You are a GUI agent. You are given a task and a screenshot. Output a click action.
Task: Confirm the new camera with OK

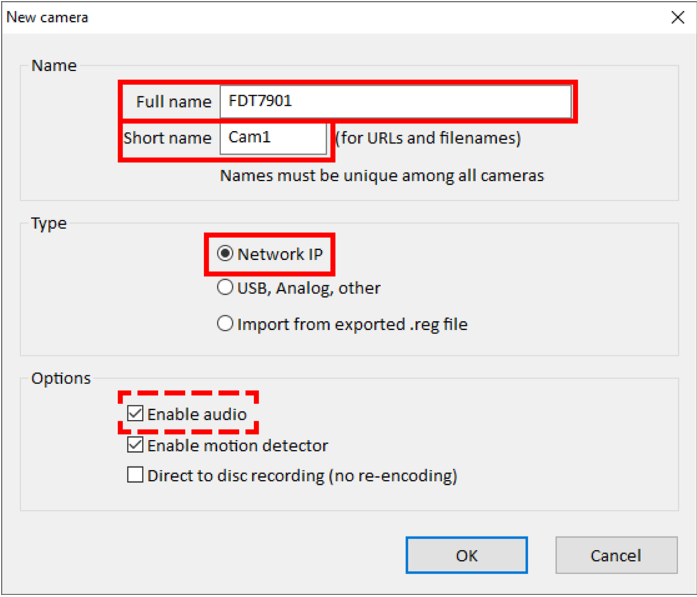click(467, 556)
